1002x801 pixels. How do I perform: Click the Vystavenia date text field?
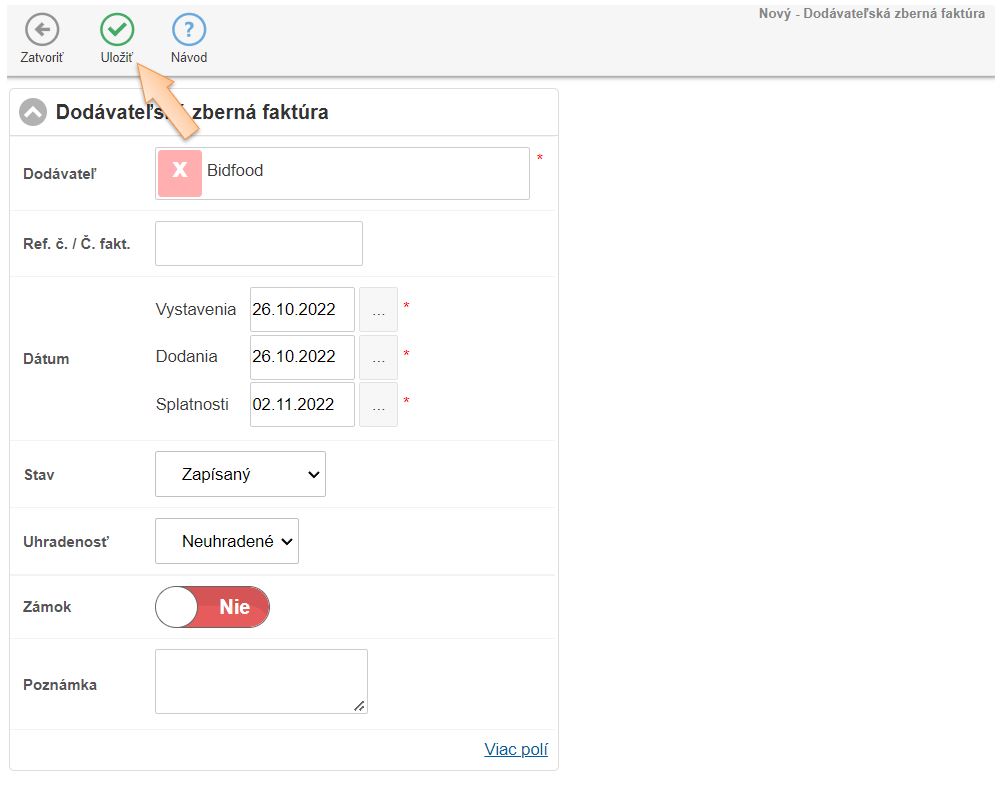point(302,310)
